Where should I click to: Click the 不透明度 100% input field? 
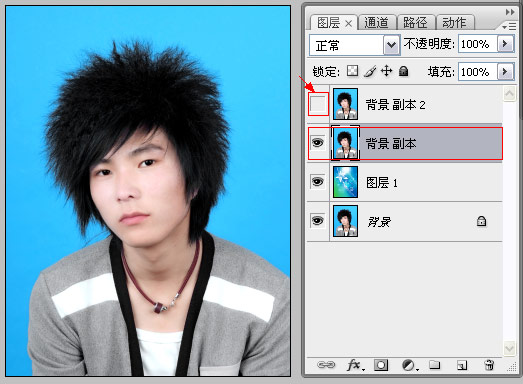click(x=478, y=44)
